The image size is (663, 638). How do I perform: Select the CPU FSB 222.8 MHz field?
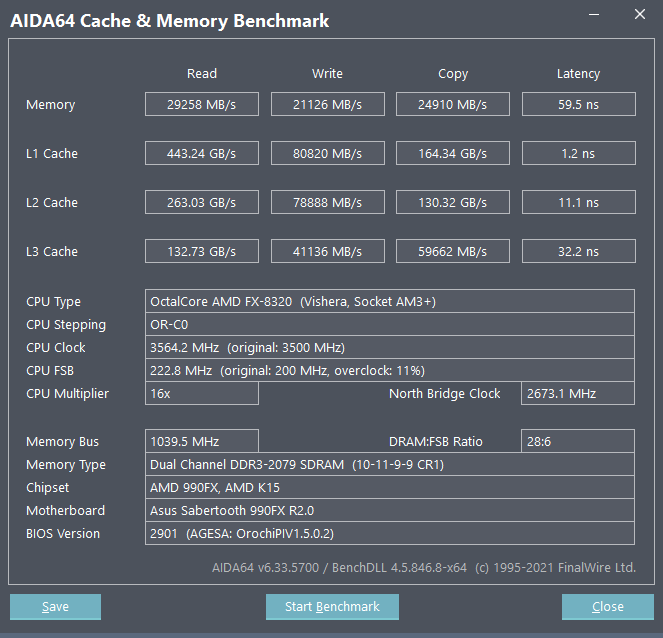click(x=389, y=370)
